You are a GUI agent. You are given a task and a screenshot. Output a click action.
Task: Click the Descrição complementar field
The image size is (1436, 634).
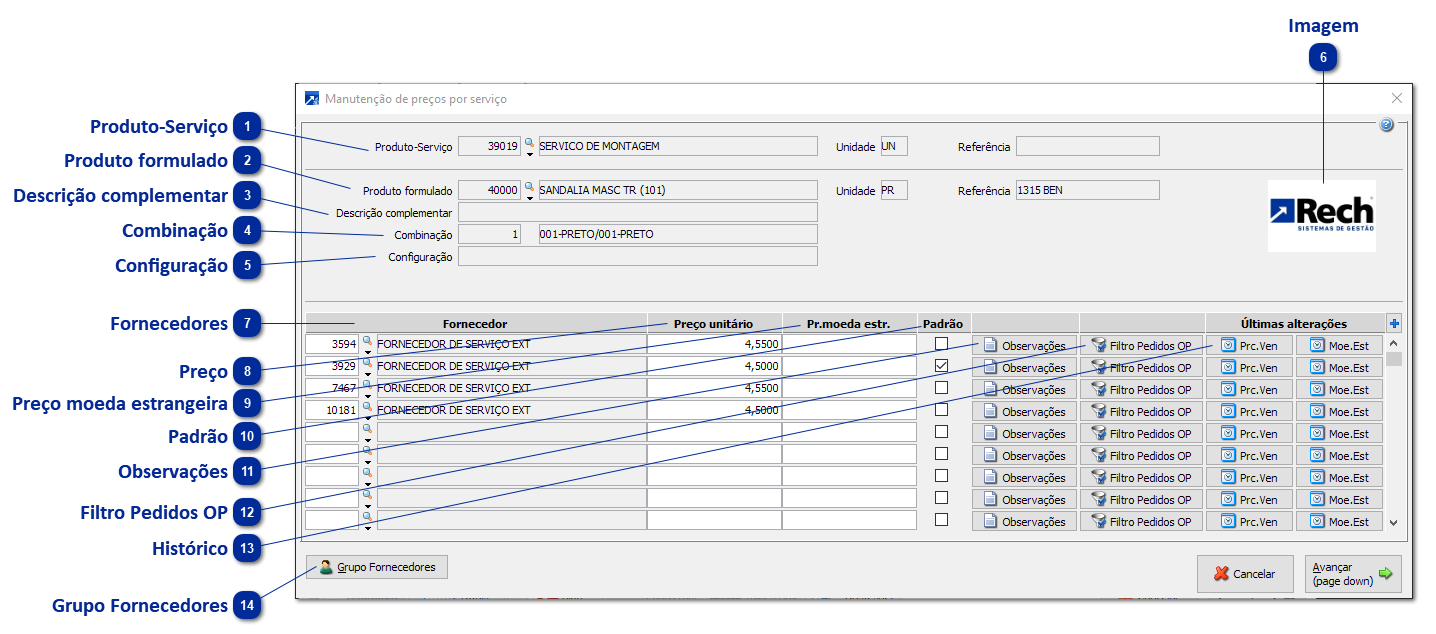point(637,212)
